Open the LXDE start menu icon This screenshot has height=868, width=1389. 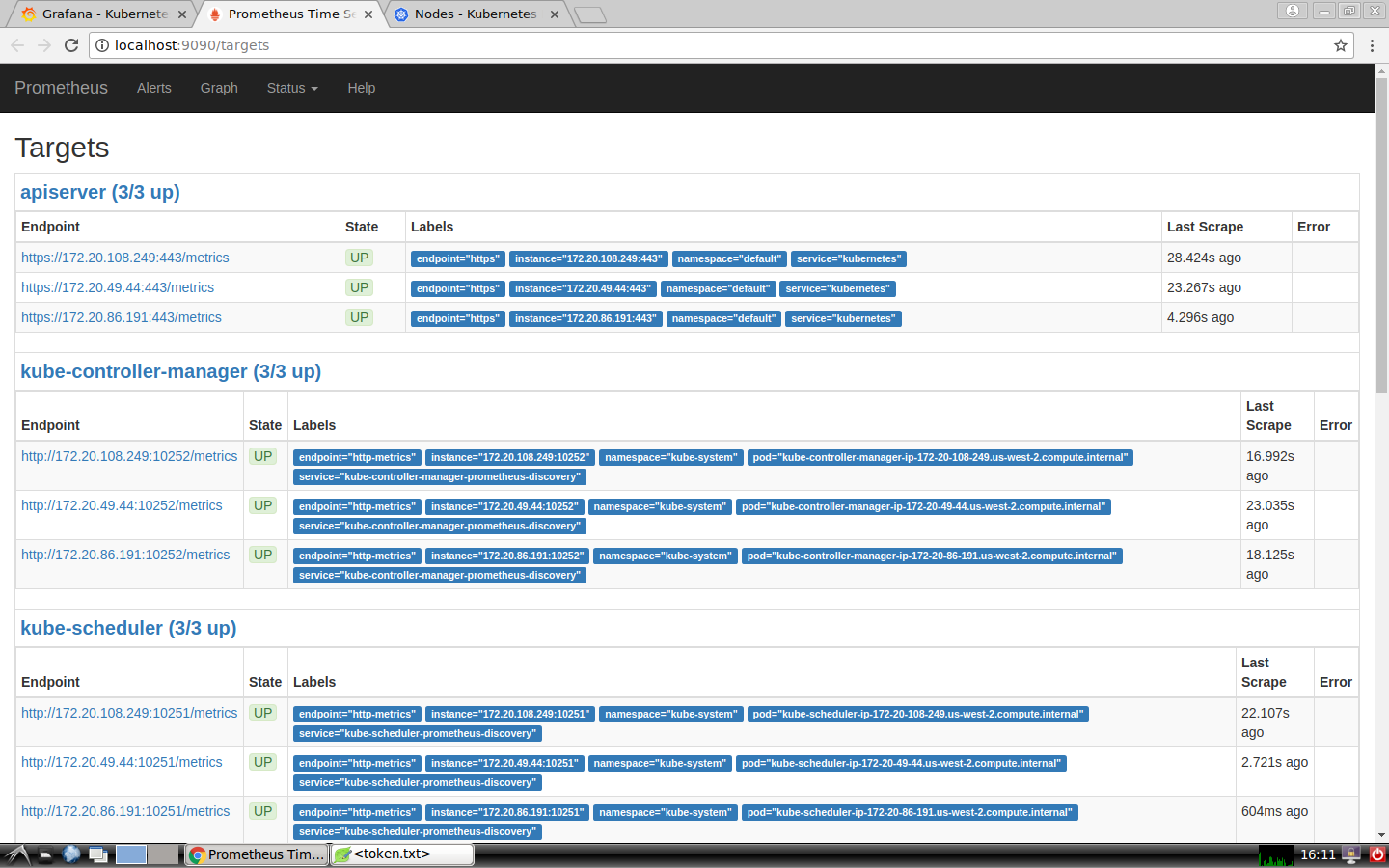point(17,855)
